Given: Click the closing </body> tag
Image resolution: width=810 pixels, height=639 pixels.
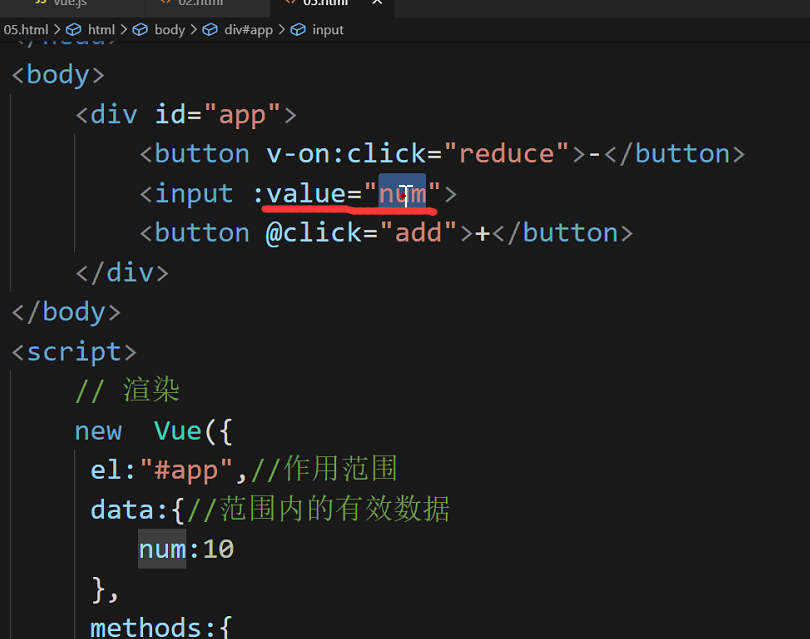Looking at the screenshot, I should click(66, 312).
